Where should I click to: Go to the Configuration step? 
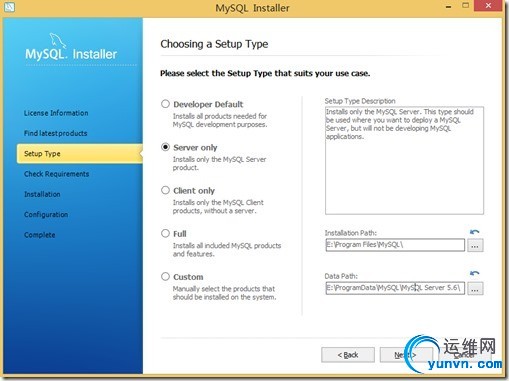[x=46, y=215]
